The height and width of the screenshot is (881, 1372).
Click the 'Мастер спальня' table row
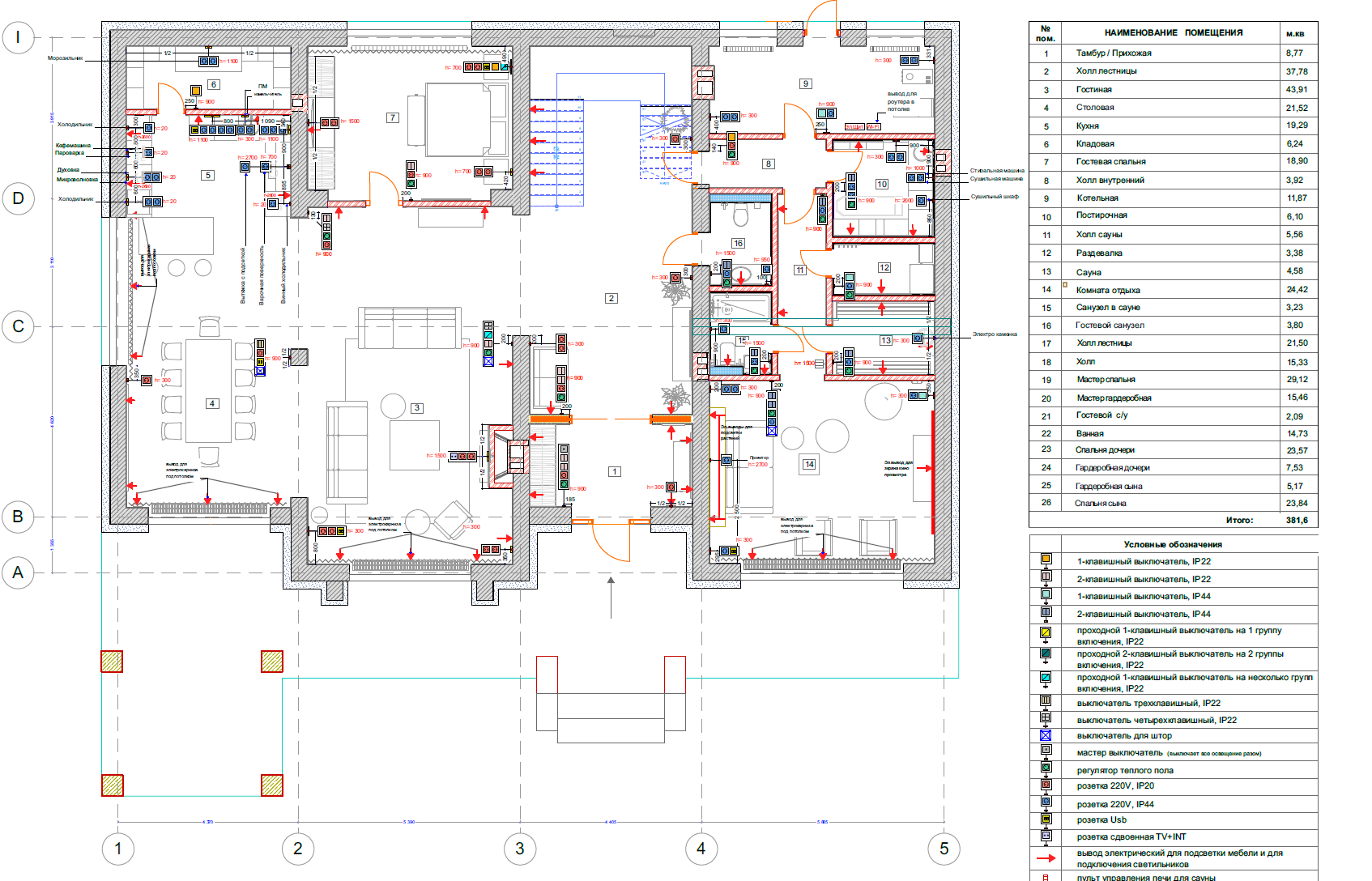(1174, 379)
